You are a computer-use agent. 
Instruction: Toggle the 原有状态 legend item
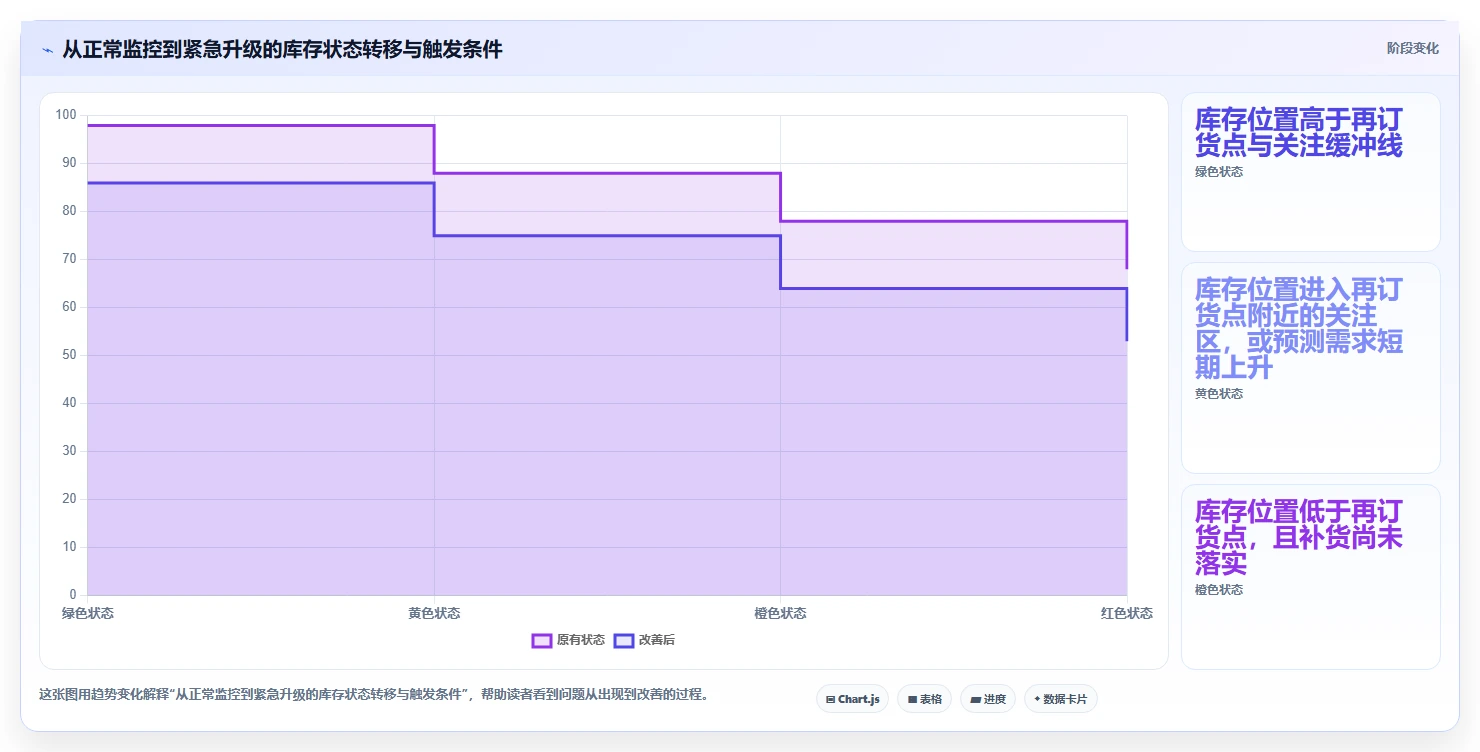click(x=568, y=640)
